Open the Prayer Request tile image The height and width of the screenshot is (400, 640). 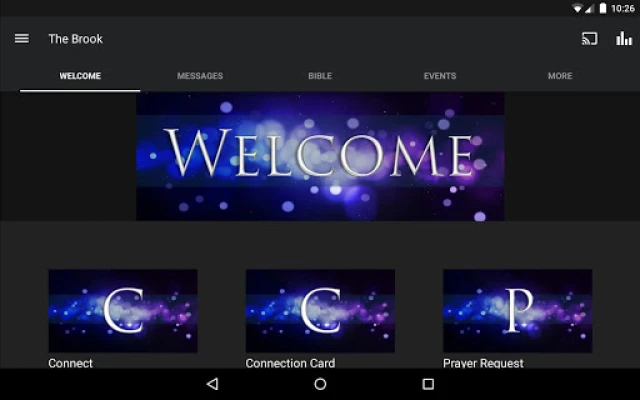[x=517, y=310]
